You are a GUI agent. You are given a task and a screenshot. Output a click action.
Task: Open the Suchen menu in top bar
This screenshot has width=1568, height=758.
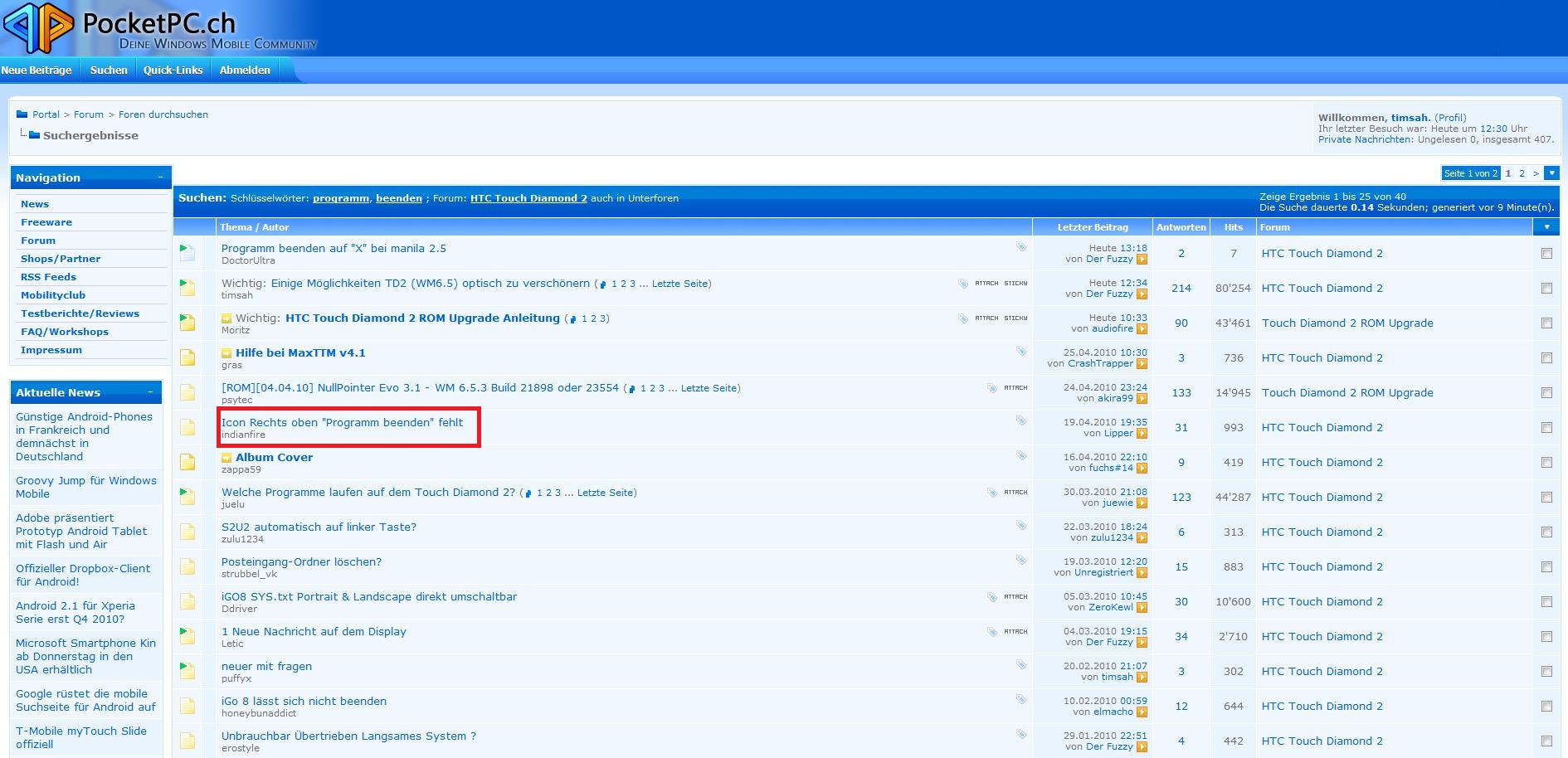point(109,70)
